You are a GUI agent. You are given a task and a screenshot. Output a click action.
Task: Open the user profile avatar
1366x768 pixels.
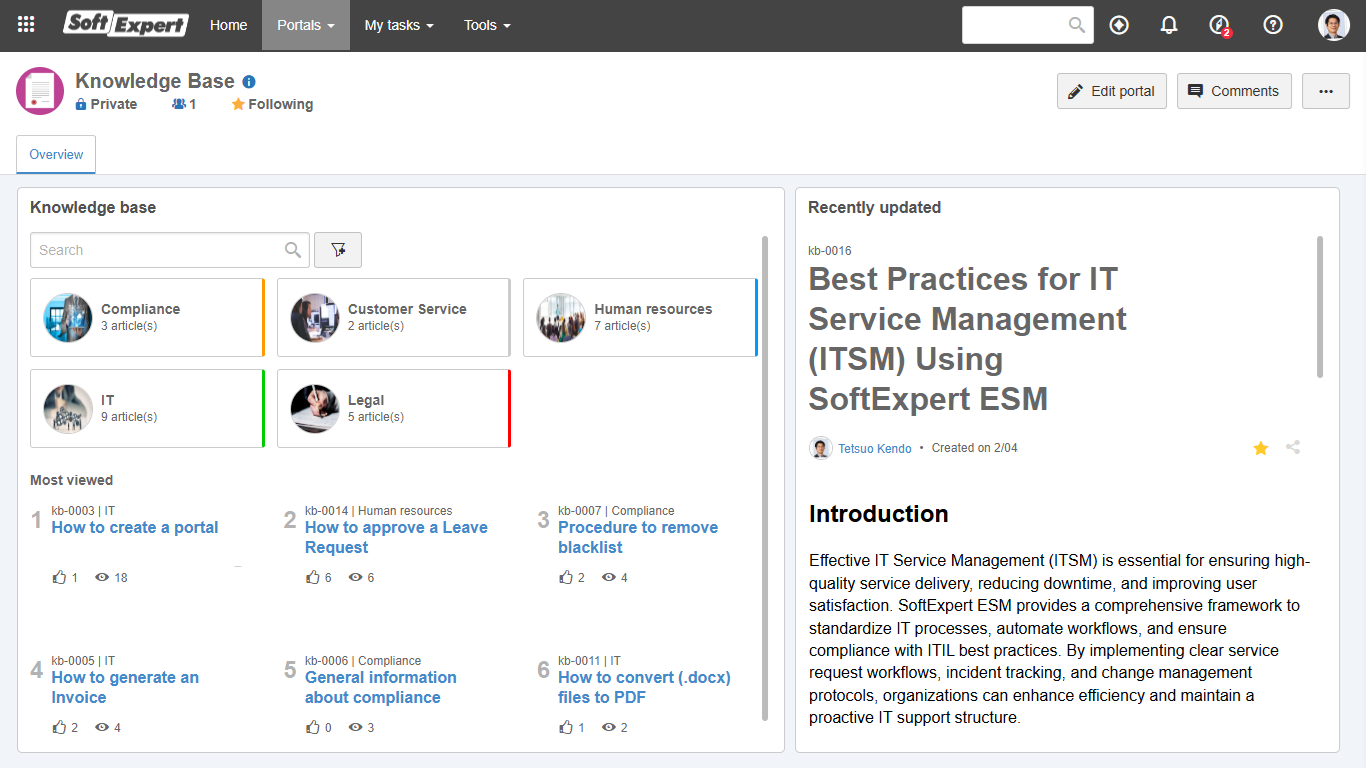1334,25
